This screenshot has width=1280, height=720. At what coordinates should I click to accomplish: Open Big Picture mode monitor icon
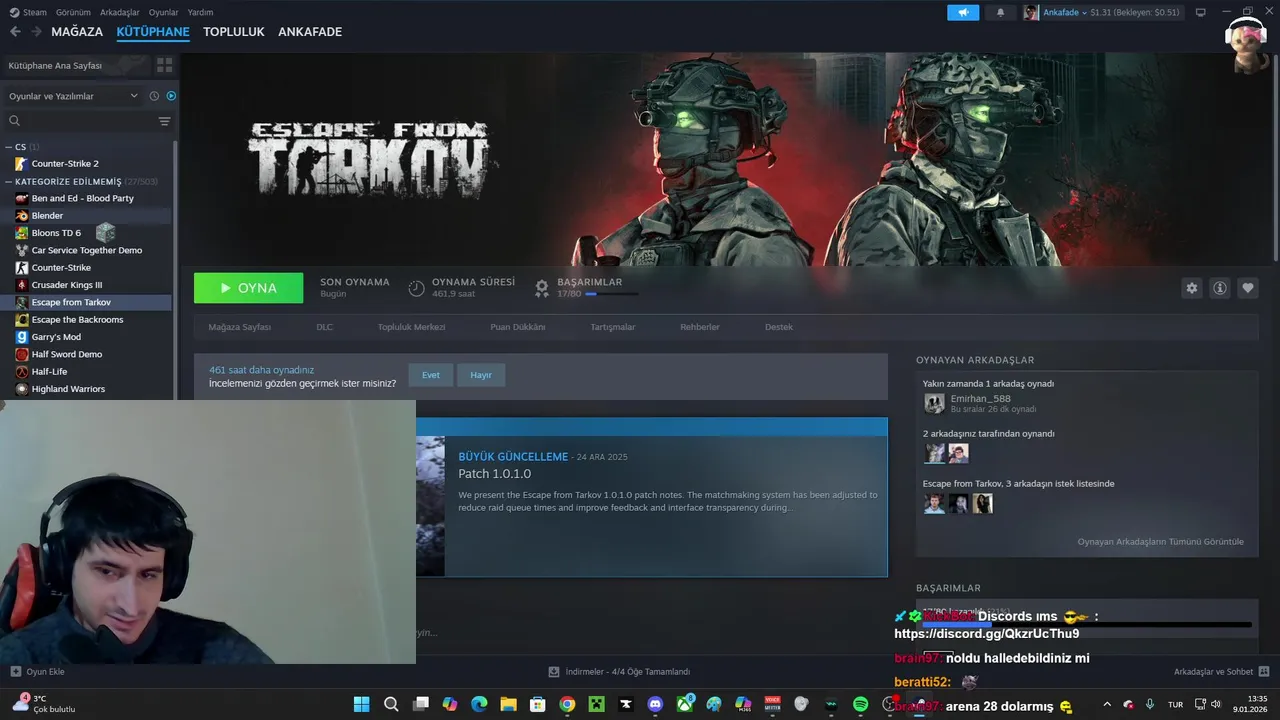click(1201, 12)
